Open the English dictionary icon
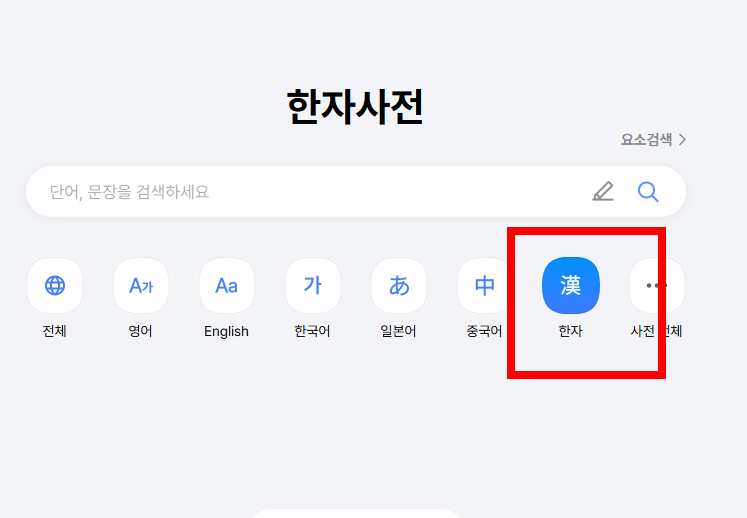The image size is (747, 518). 227,285
